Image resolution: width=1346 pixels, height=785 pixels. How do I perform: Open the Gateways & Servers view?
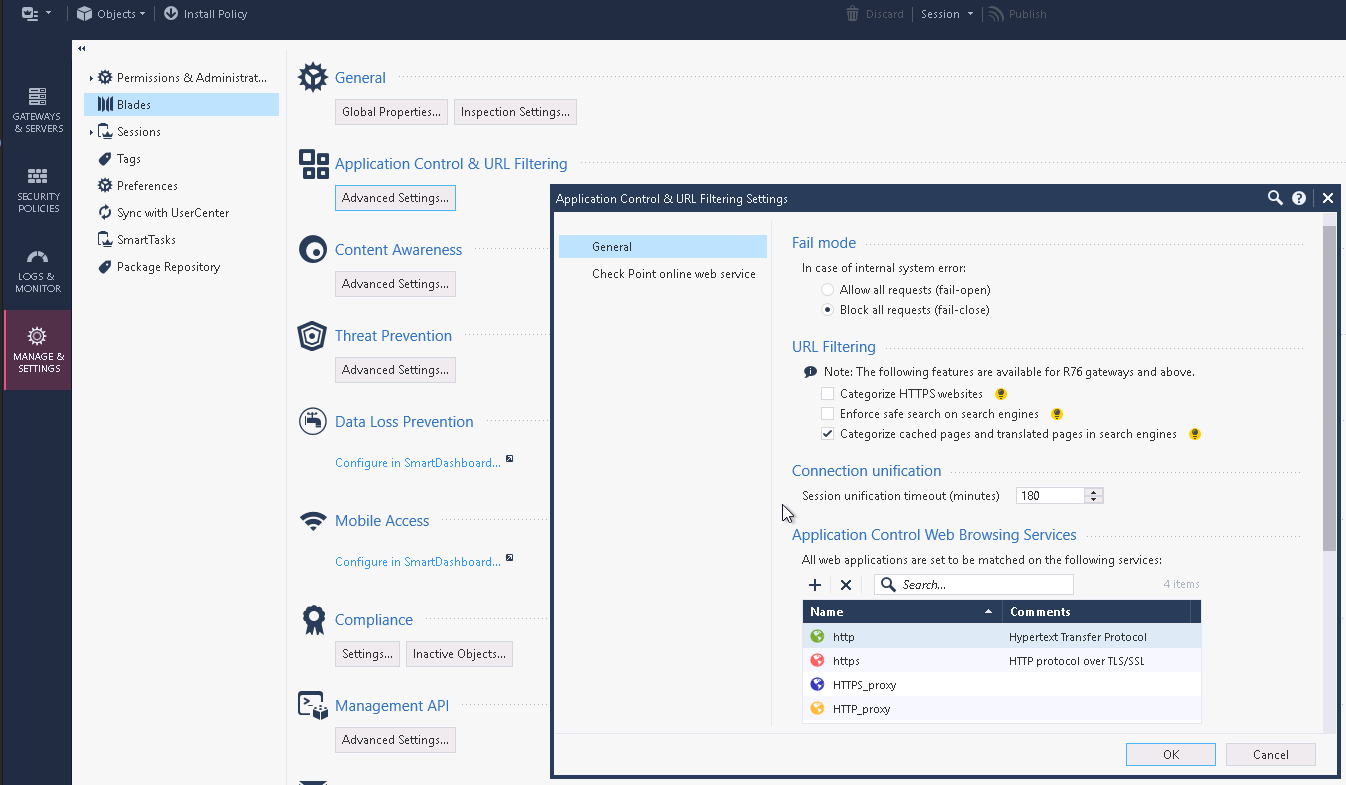coord(37,110)
